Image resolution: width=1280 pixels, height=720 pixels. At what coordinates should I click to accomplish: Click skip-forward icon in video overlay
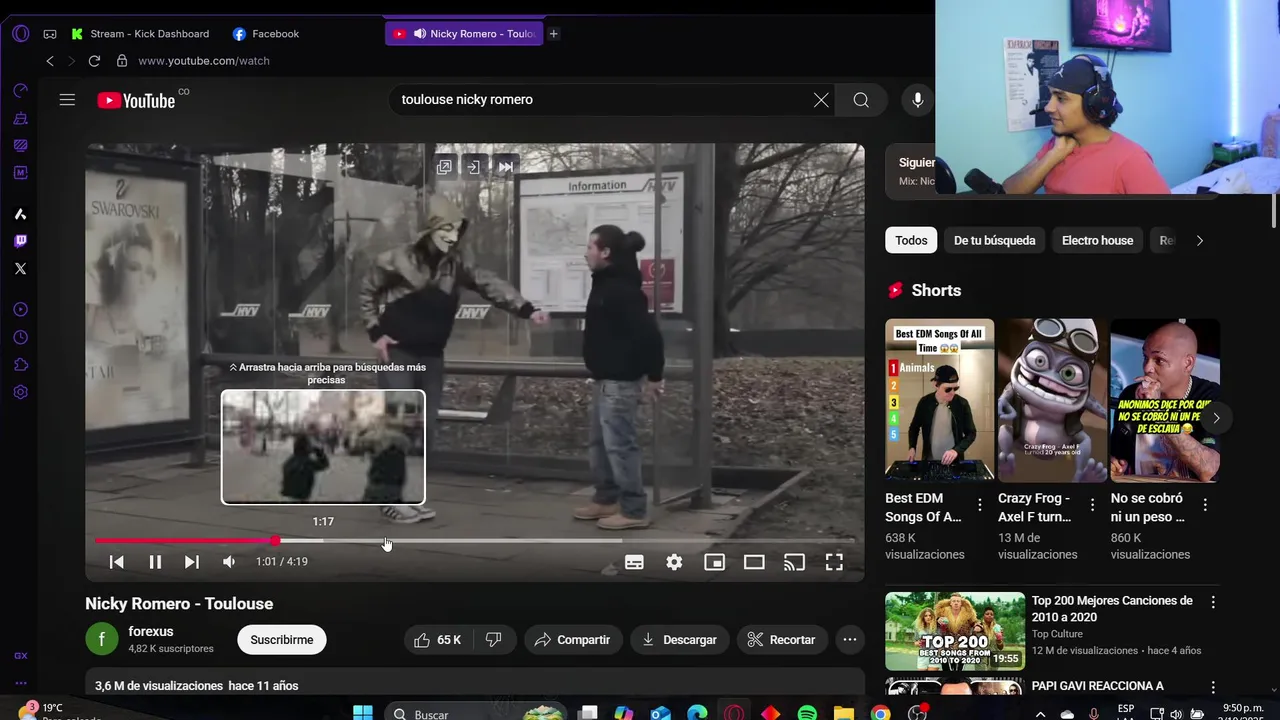pyautogui.click(x=506, y=167)
